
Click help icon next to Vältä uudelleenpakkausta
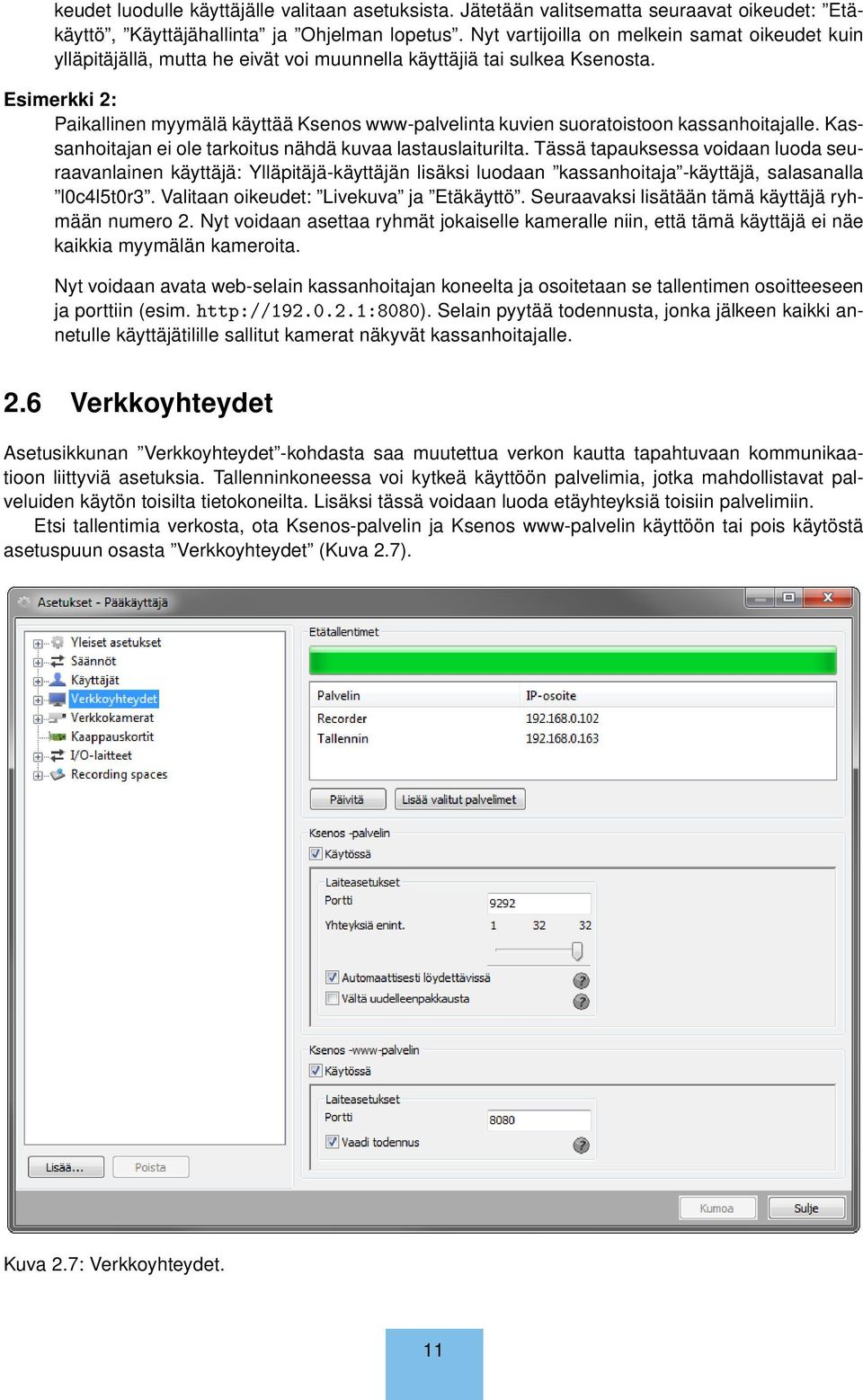pyautogui.click(x=582, y=1002)
